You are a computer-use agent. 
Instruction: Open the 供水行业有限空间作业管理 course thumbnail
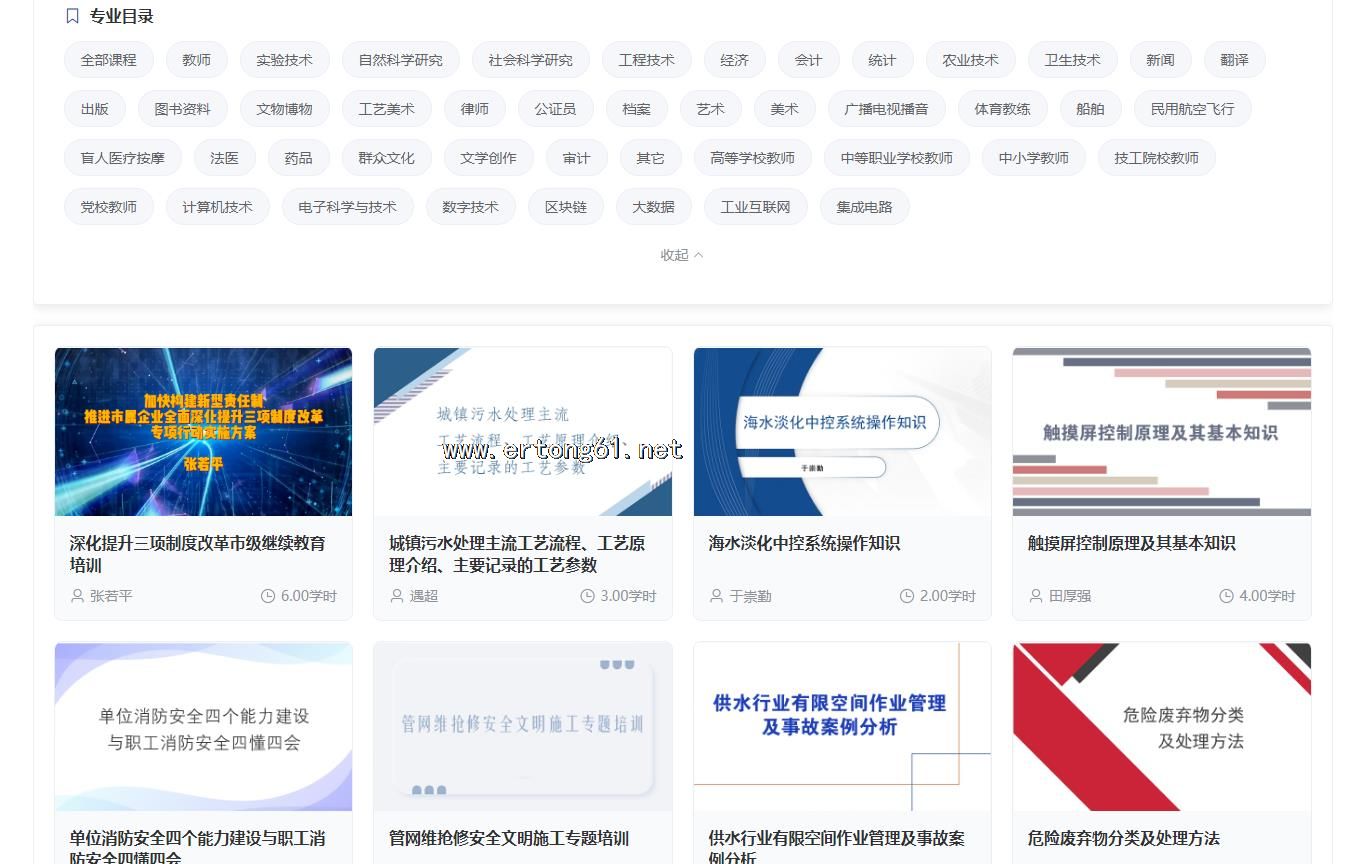click(842, 726)
